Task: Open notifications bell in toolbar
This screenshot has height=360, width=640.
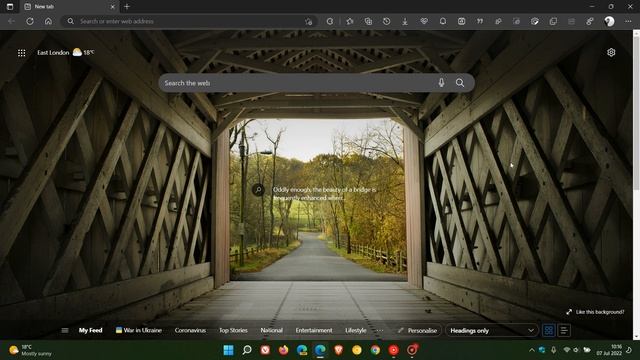Action: click(443, 21)
